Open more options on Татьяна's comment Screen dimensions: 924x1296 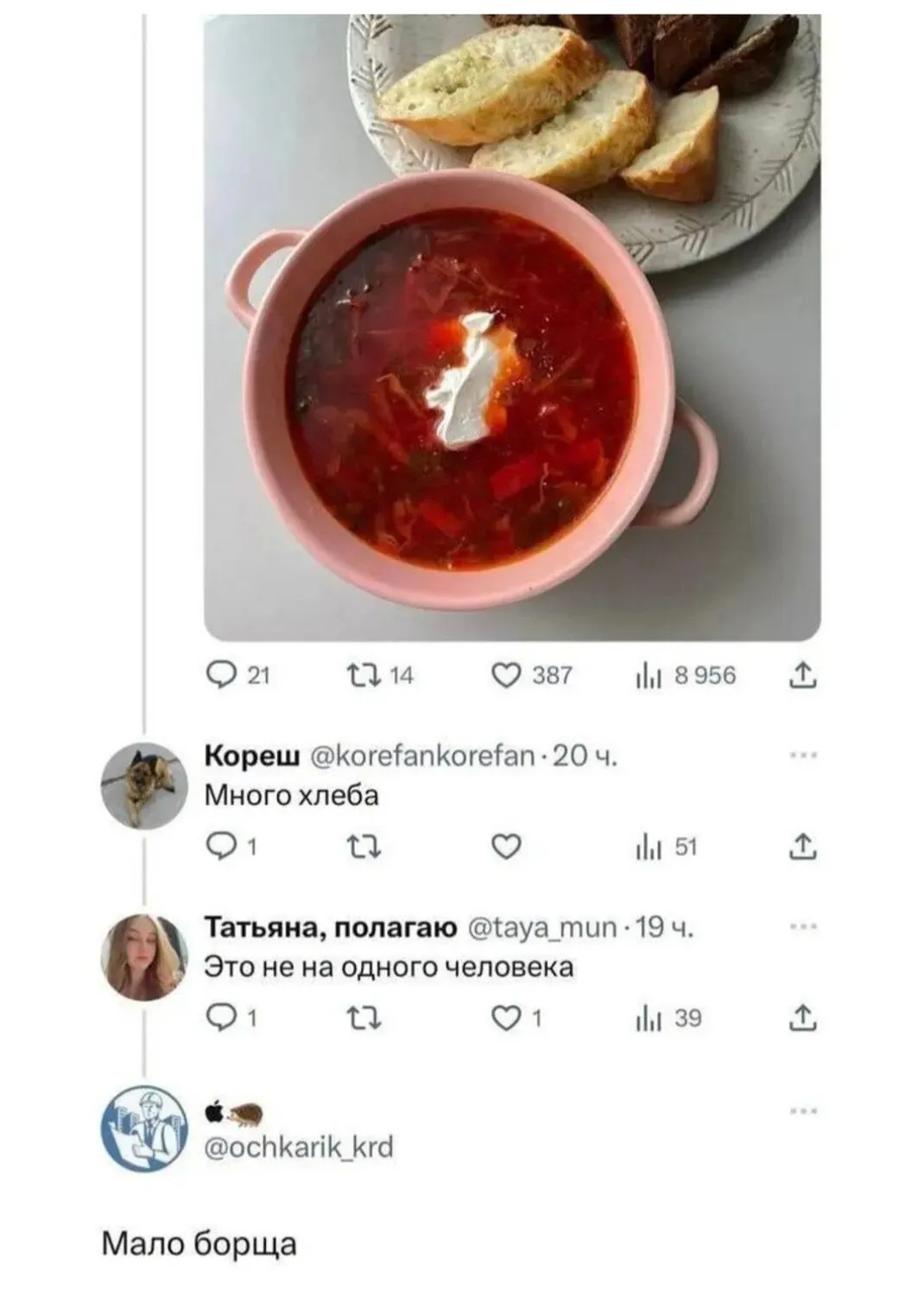tap(803, 927)
